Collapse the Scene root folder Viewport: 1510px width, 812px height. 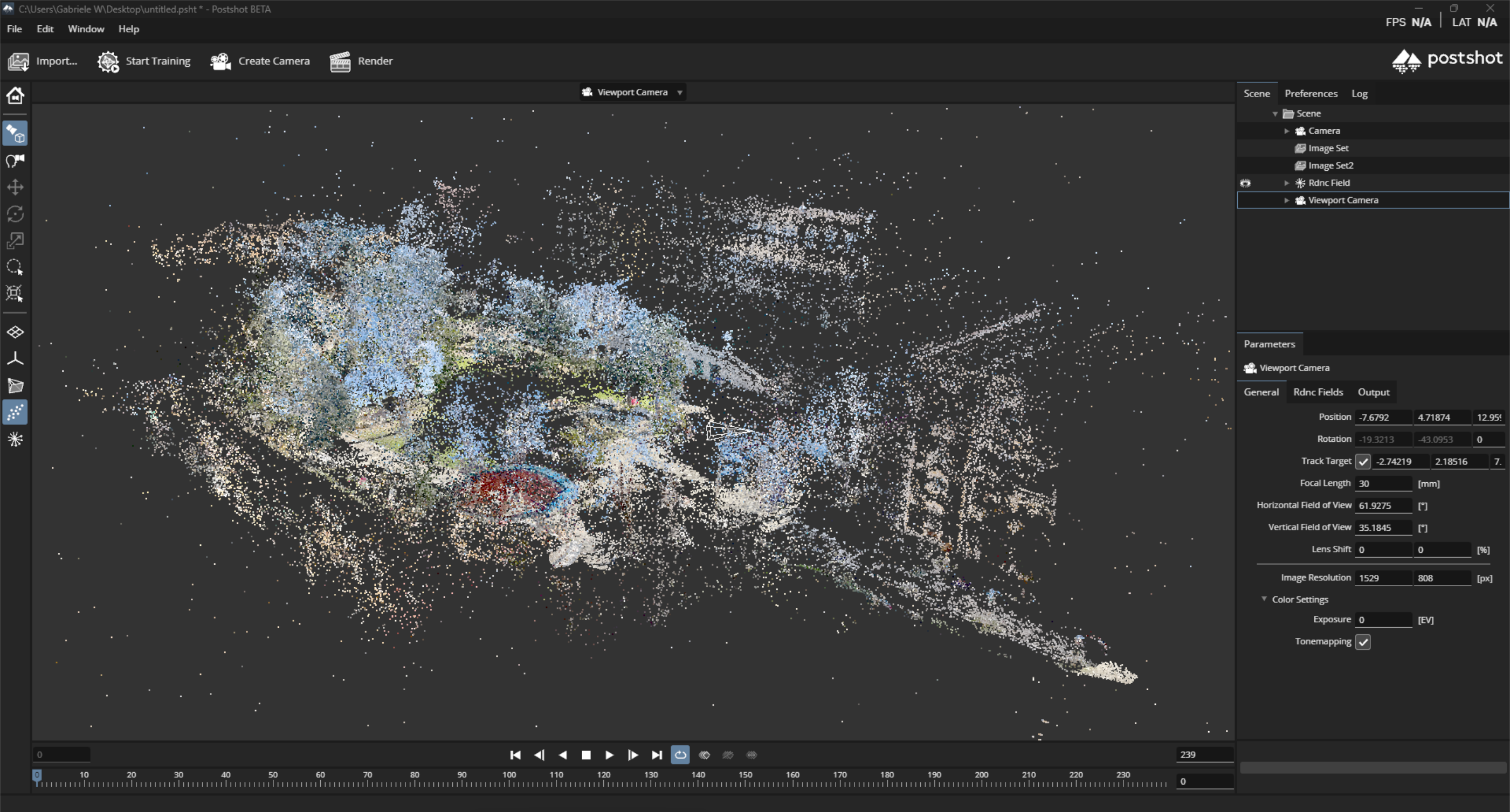[x=1275, y=114]
